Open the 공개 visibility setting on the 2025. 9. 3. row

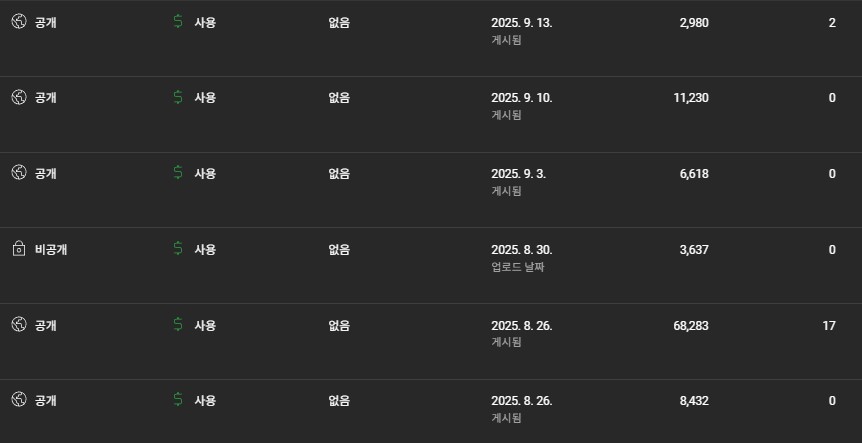tap(46, 173)
